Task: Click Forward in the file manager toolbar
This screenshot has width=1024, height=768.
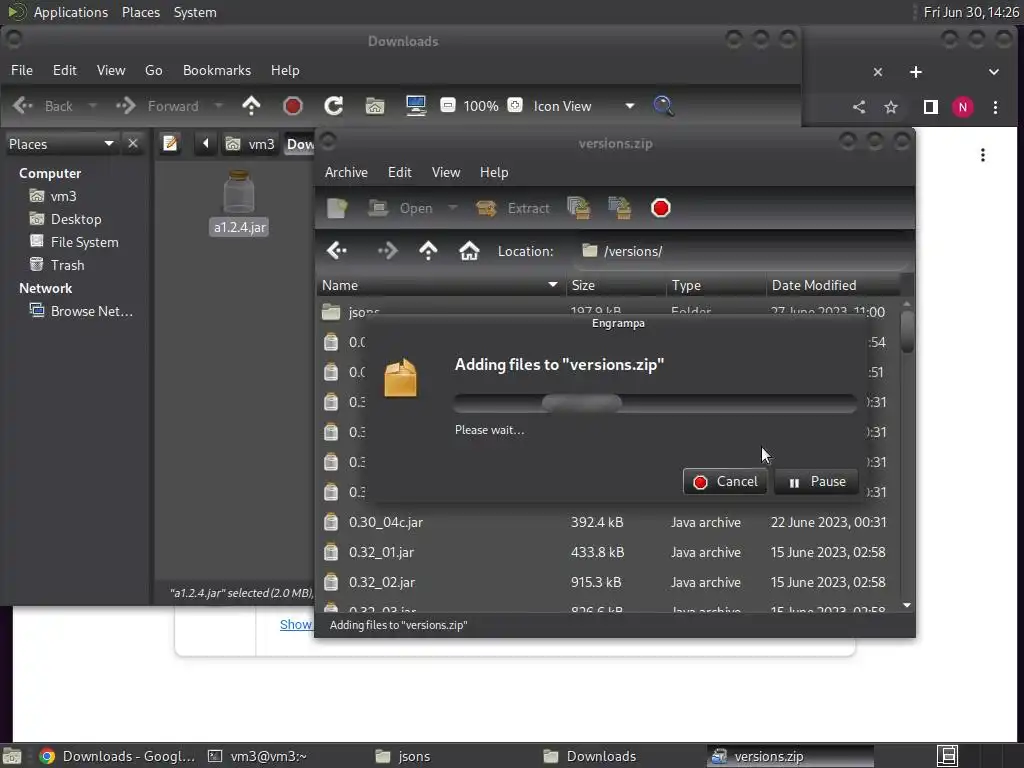Action: [157, 106]
